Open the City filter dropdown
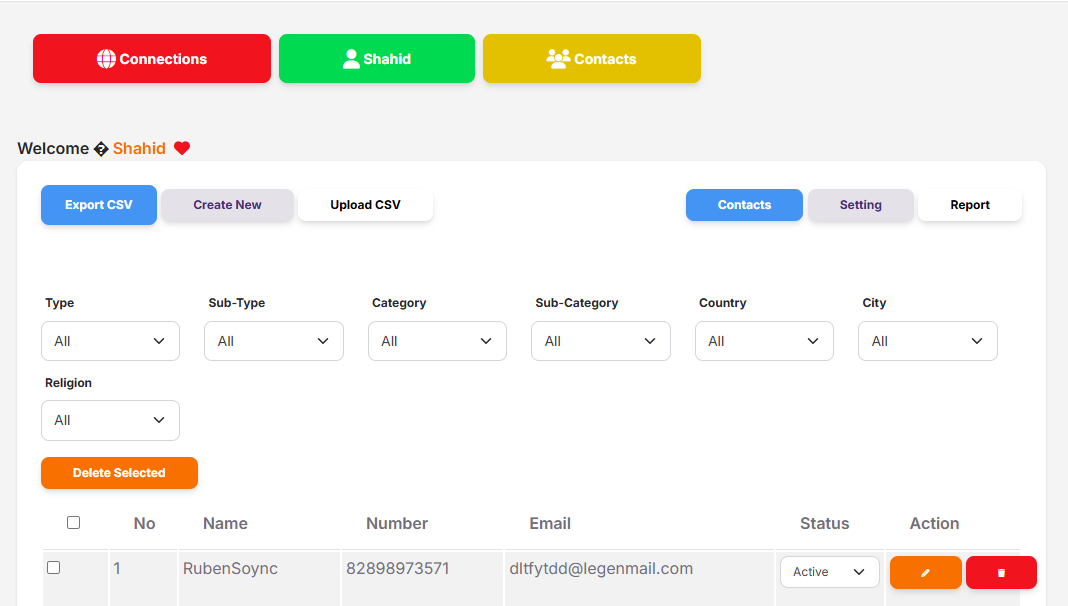Screen dimensions: 1068x606 pyautogui.click(x=928, y=341)
